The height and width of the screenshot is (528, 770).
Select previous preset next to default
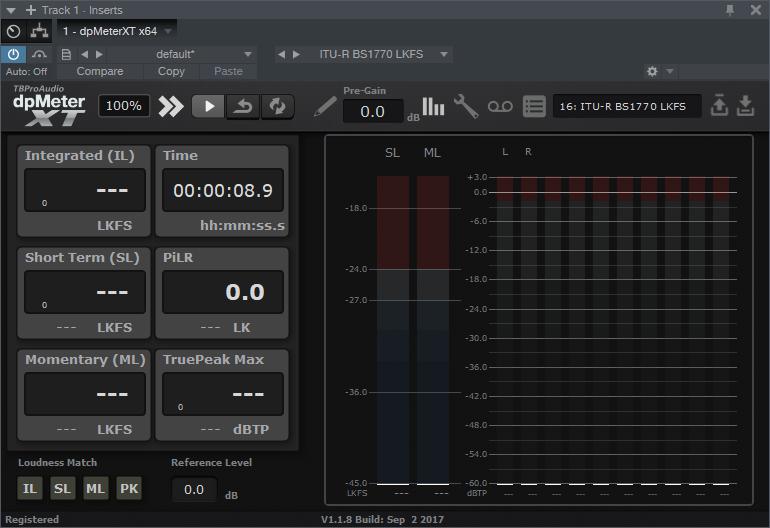tap(84, 54)
